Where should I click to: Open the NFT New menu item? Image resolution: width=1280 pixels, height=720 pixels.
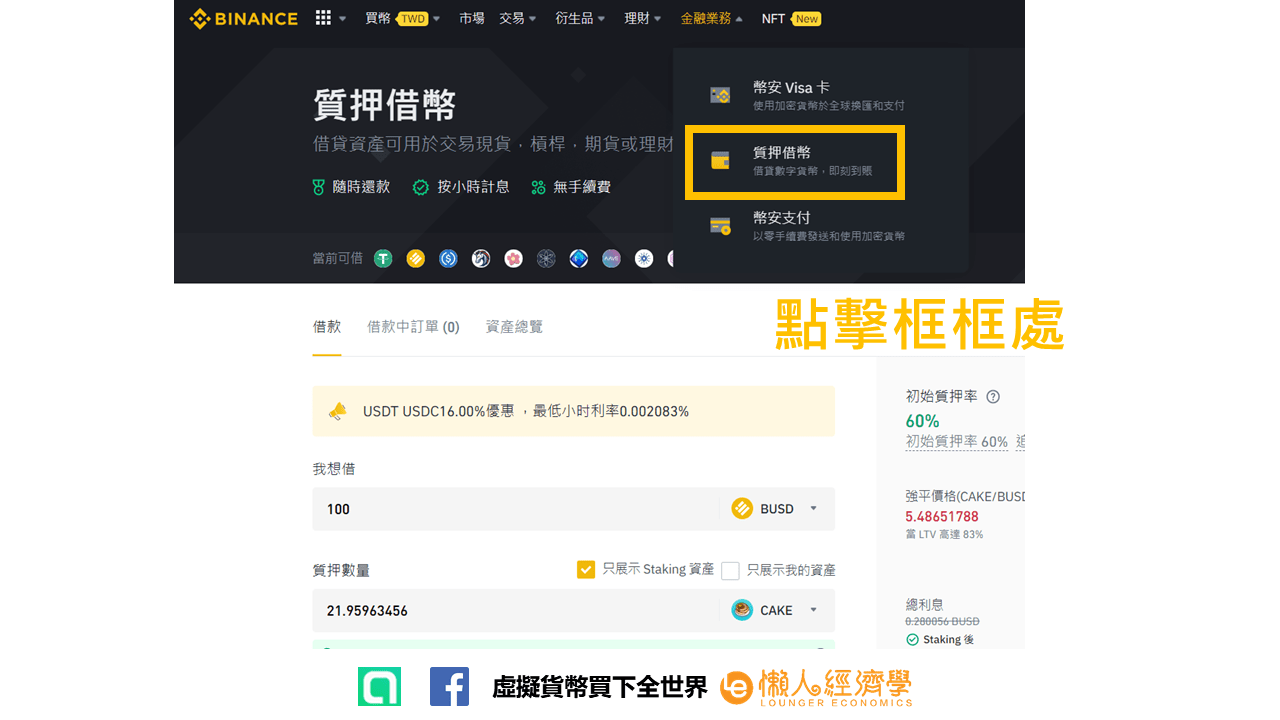(791, 18)
